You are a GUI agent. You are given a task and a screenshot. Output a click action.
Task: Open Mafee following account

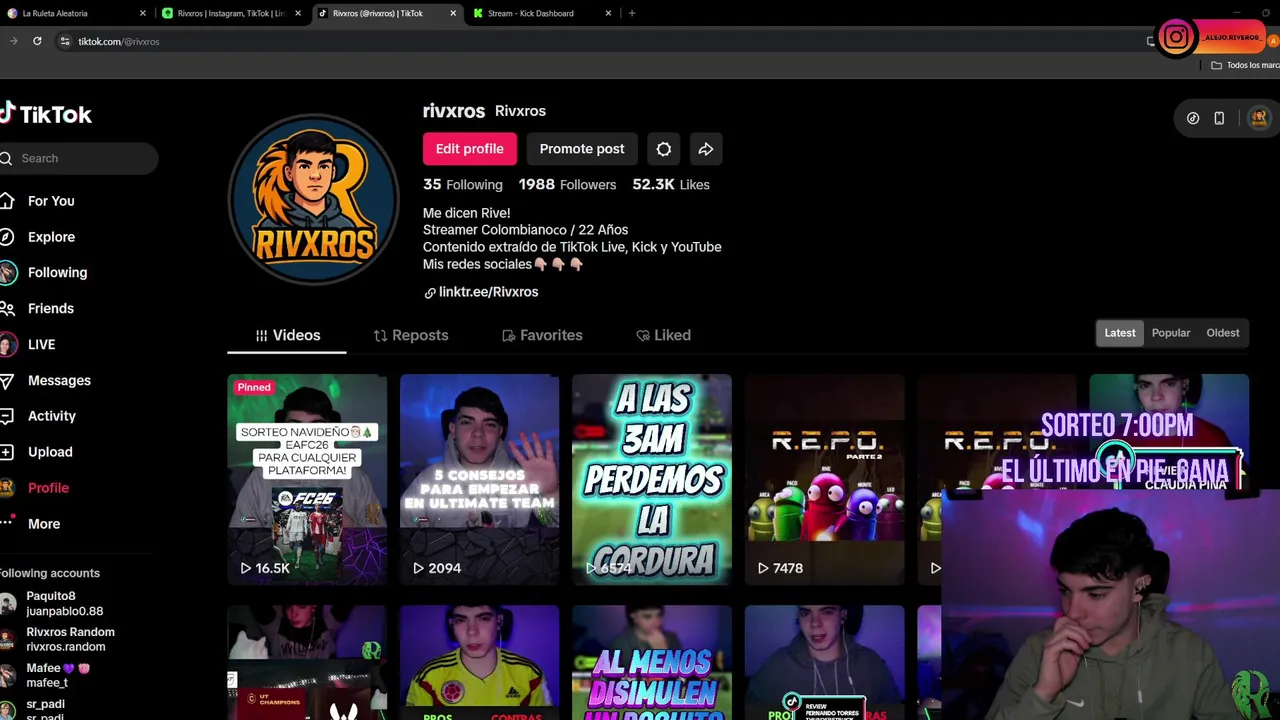[x=47, y=675]
